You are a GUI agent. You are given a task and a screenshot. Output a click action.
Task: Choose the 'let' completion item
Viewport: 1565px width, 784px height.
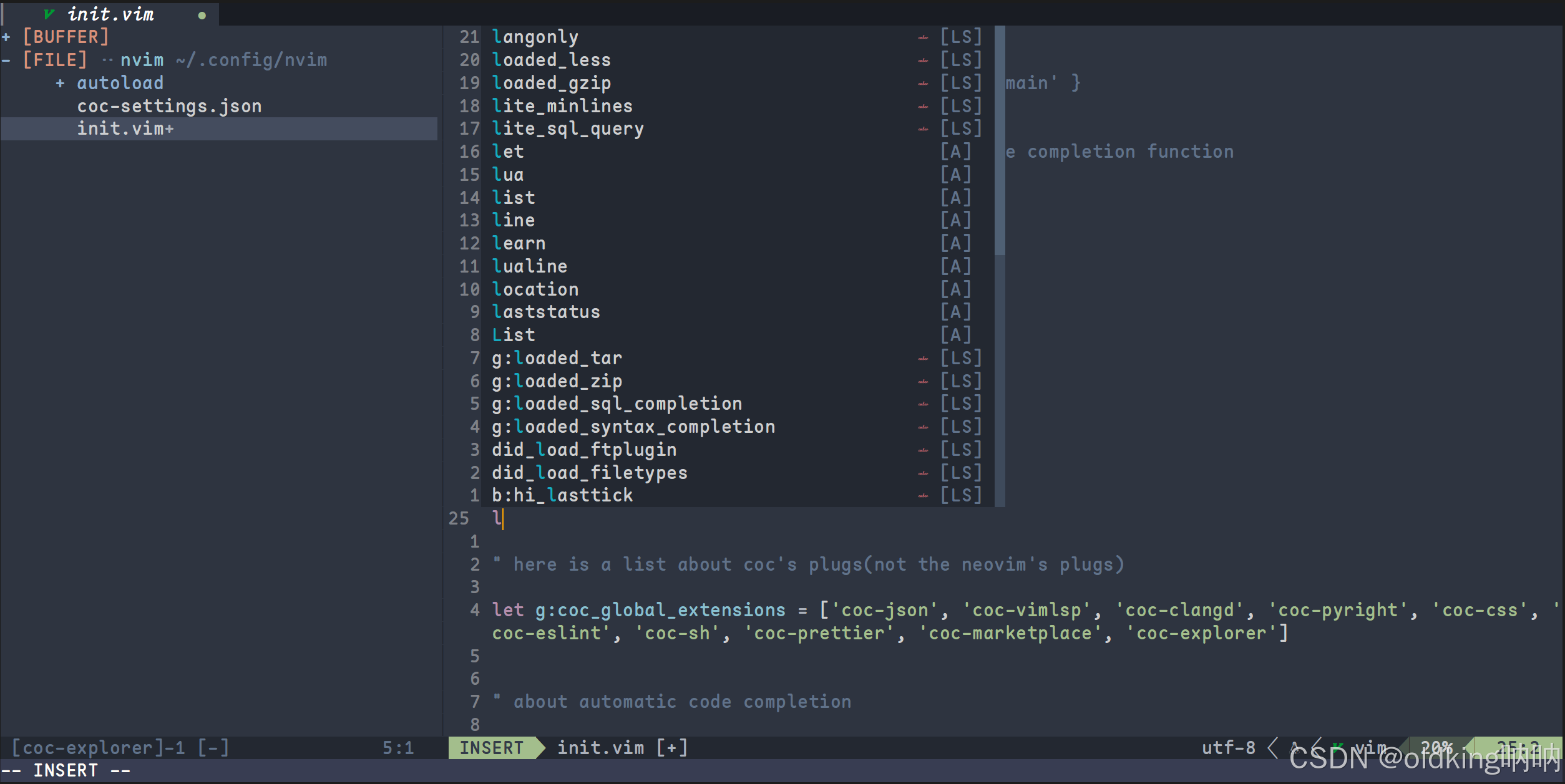(508, 152)
